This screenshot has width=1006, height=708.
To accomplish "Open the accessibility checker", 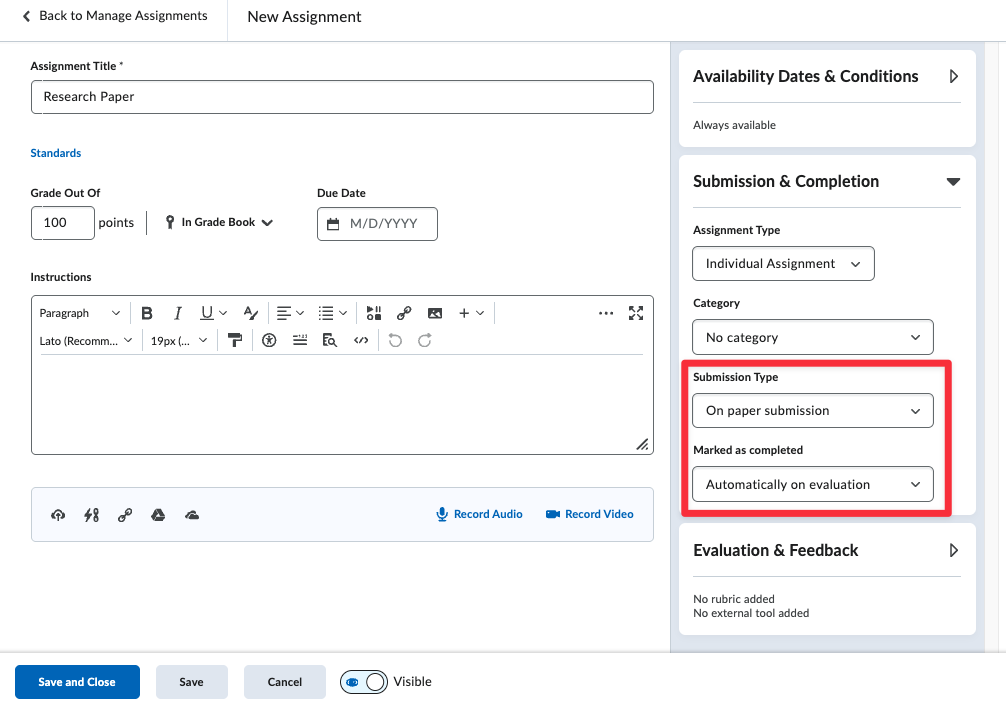I will pos(269,340).
